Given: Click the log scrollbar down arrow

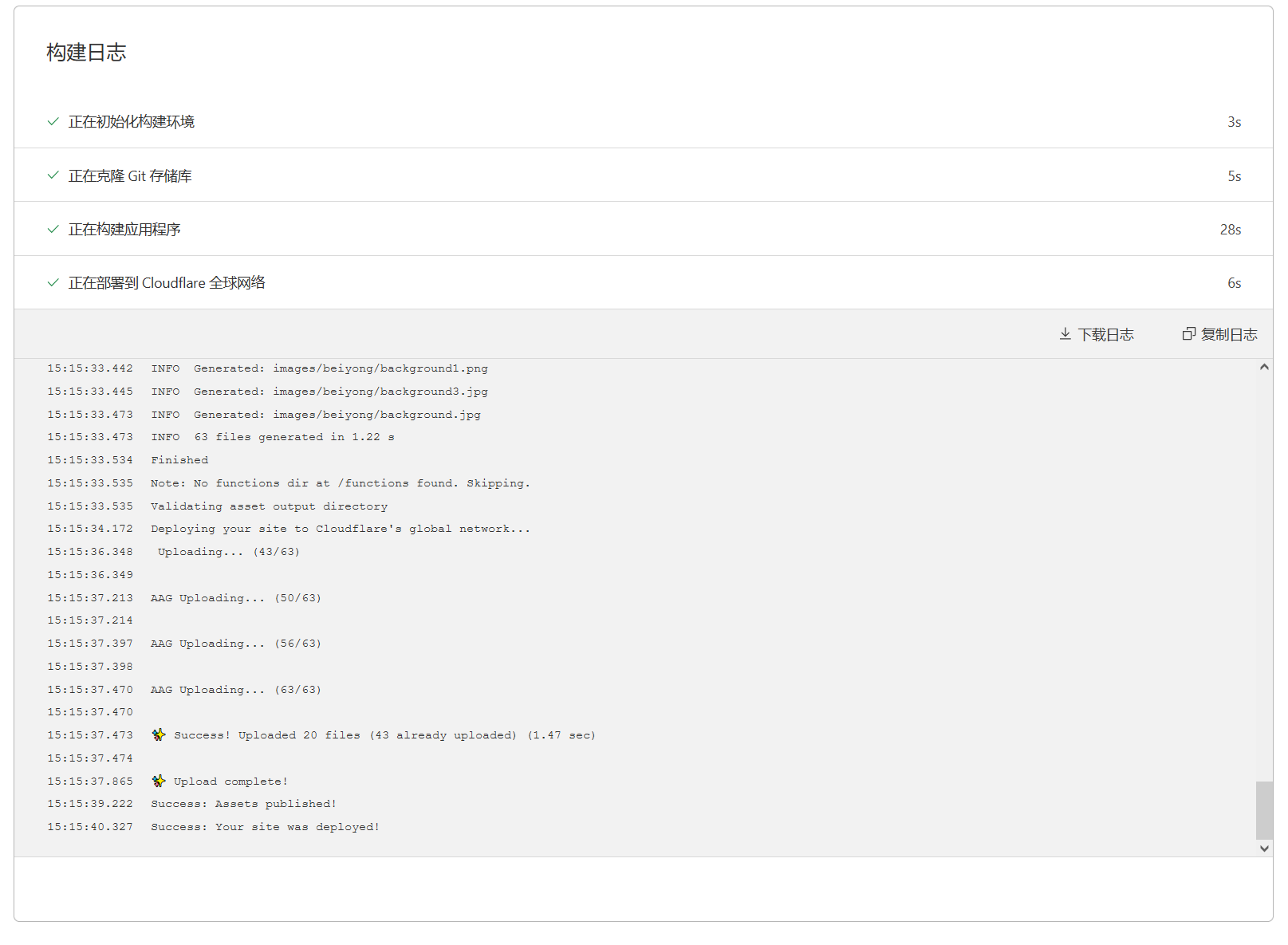Looking at the screenshot, I should 1264,849.
